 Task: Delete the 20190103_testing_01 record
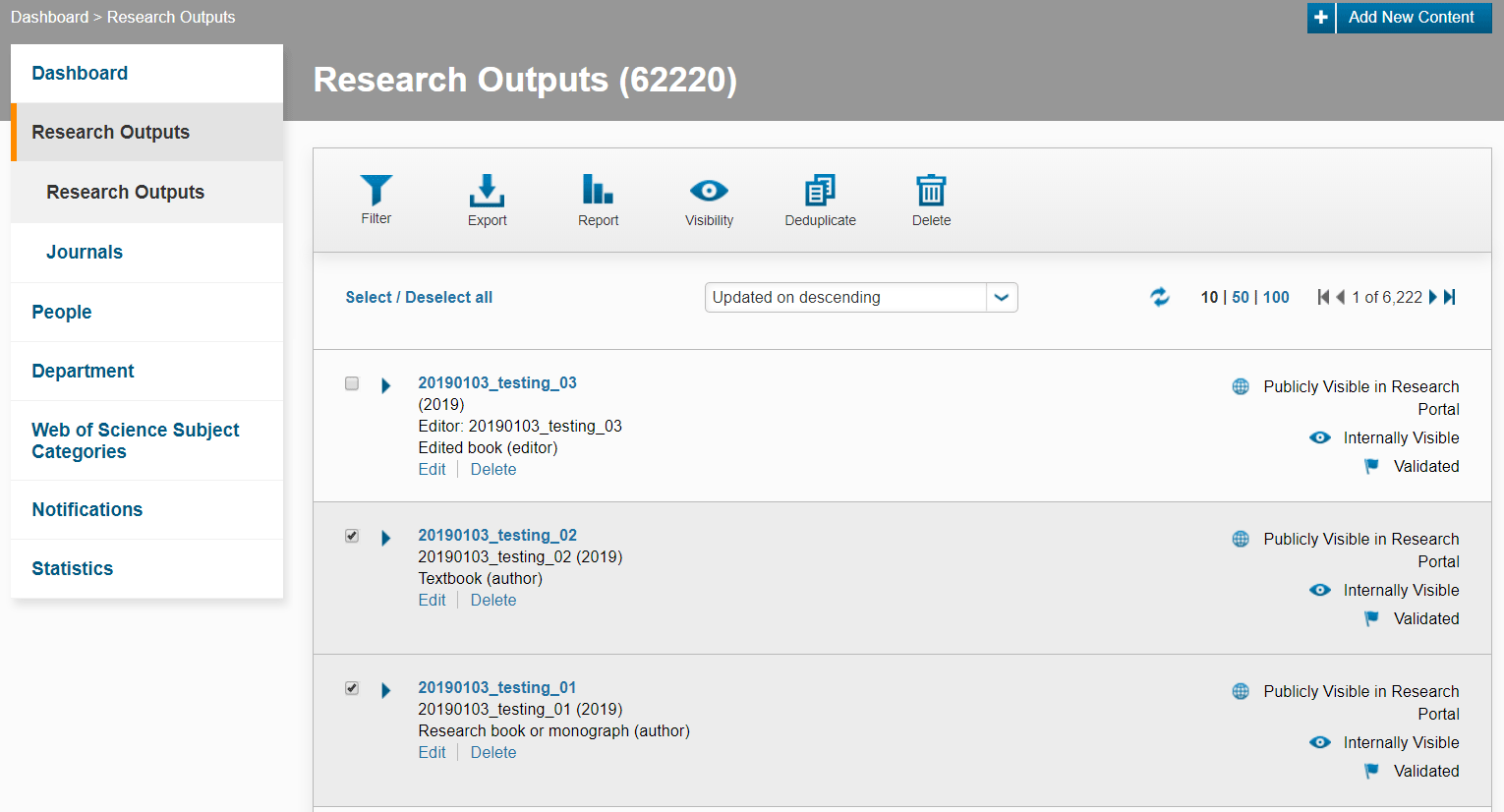pos(493,752)
